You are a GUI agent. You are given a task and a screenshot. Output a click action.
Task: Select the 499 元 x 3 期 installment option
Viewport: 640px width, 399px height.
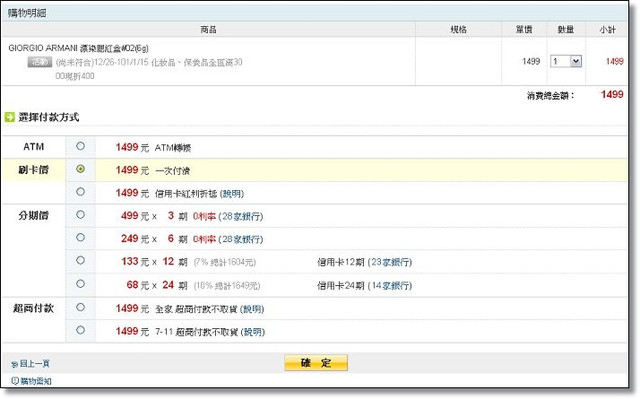80,215
